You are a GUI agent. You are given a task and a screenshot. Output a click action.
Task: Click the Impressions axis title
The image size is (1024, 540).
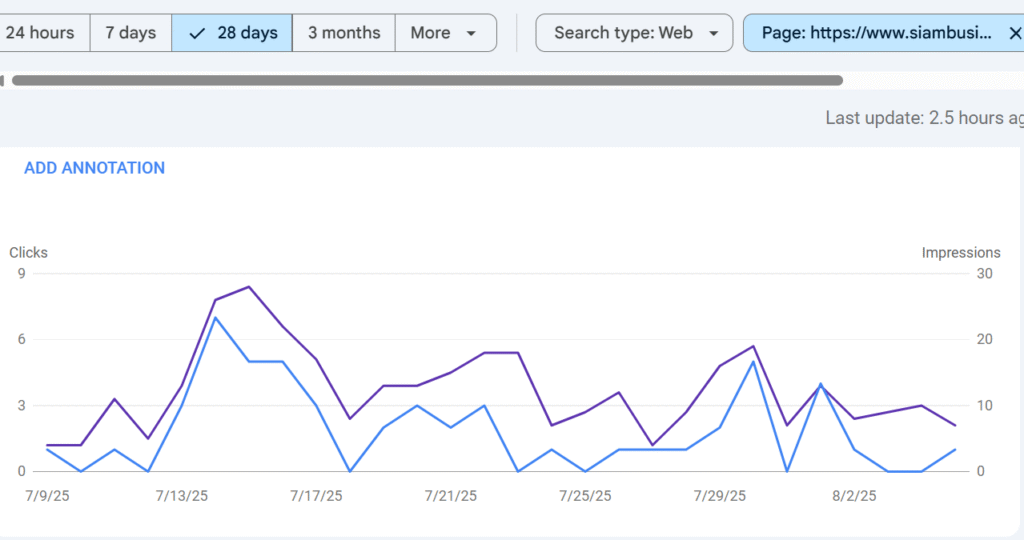point(960,253)
